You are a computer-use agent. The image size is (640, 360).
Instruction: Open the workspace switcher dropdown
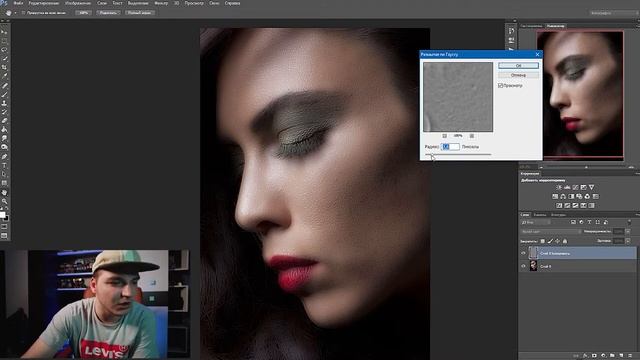pyautogui.click(x=612, y=13)
